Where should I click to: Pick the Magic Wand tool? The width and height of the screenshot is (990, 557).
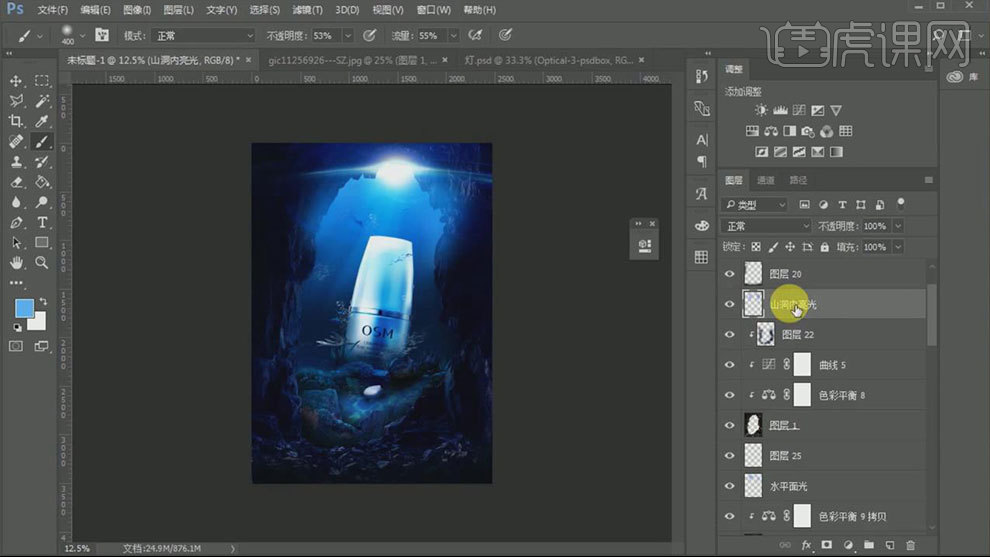pos(42,101)
